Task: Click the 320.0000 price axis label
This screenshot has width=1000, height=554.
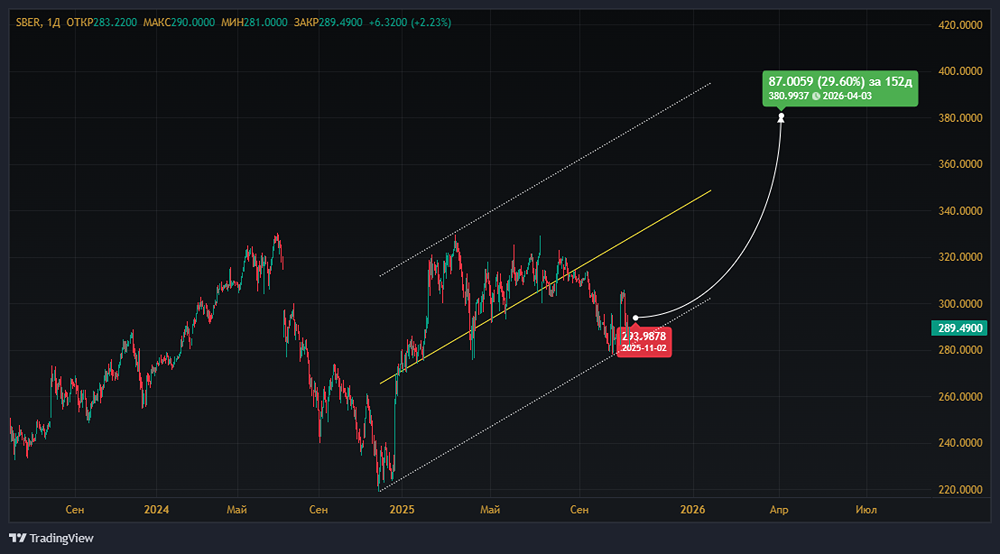Action: pyautogui.click(x=960, y=257)
